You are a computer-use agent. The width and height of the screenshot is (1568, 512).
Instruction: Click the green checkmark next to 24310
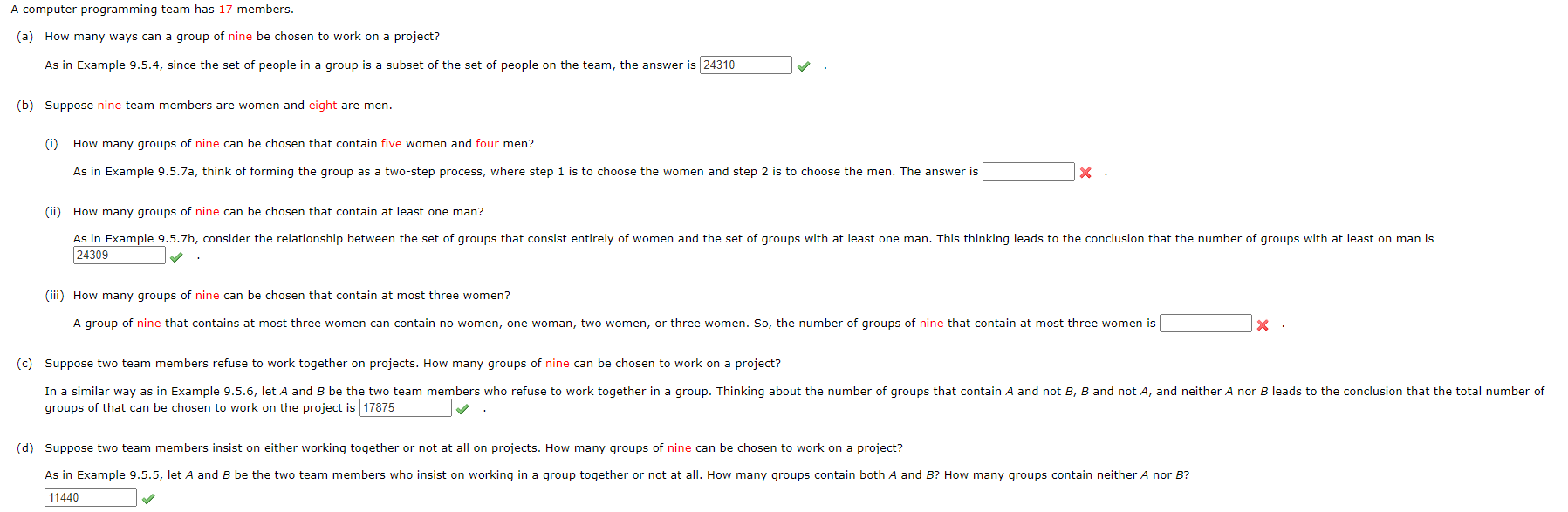(x=804, y=66)
